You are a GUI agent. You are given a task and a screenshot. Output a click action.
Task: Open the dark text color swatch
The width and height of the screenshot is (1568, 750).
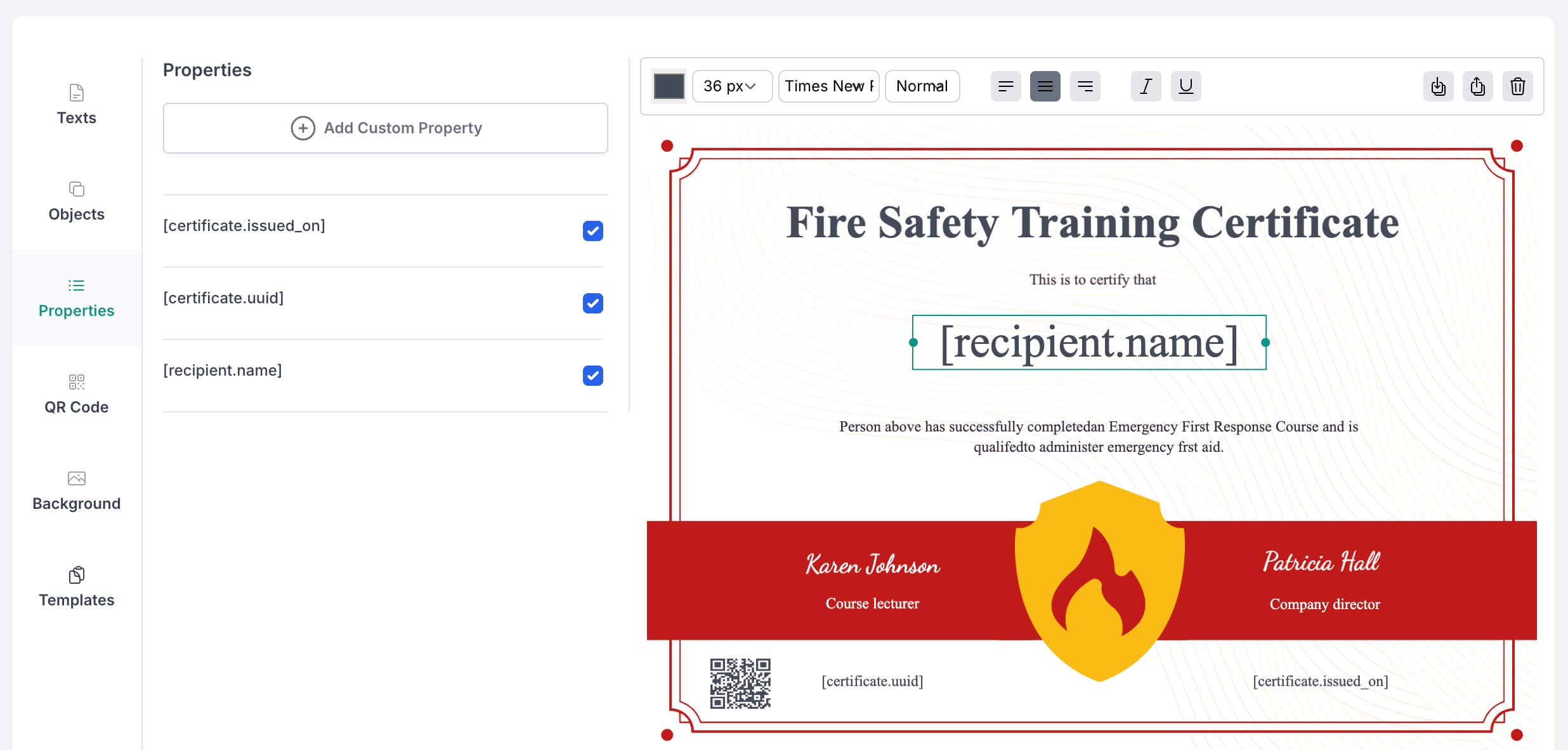tap(669, 86)
